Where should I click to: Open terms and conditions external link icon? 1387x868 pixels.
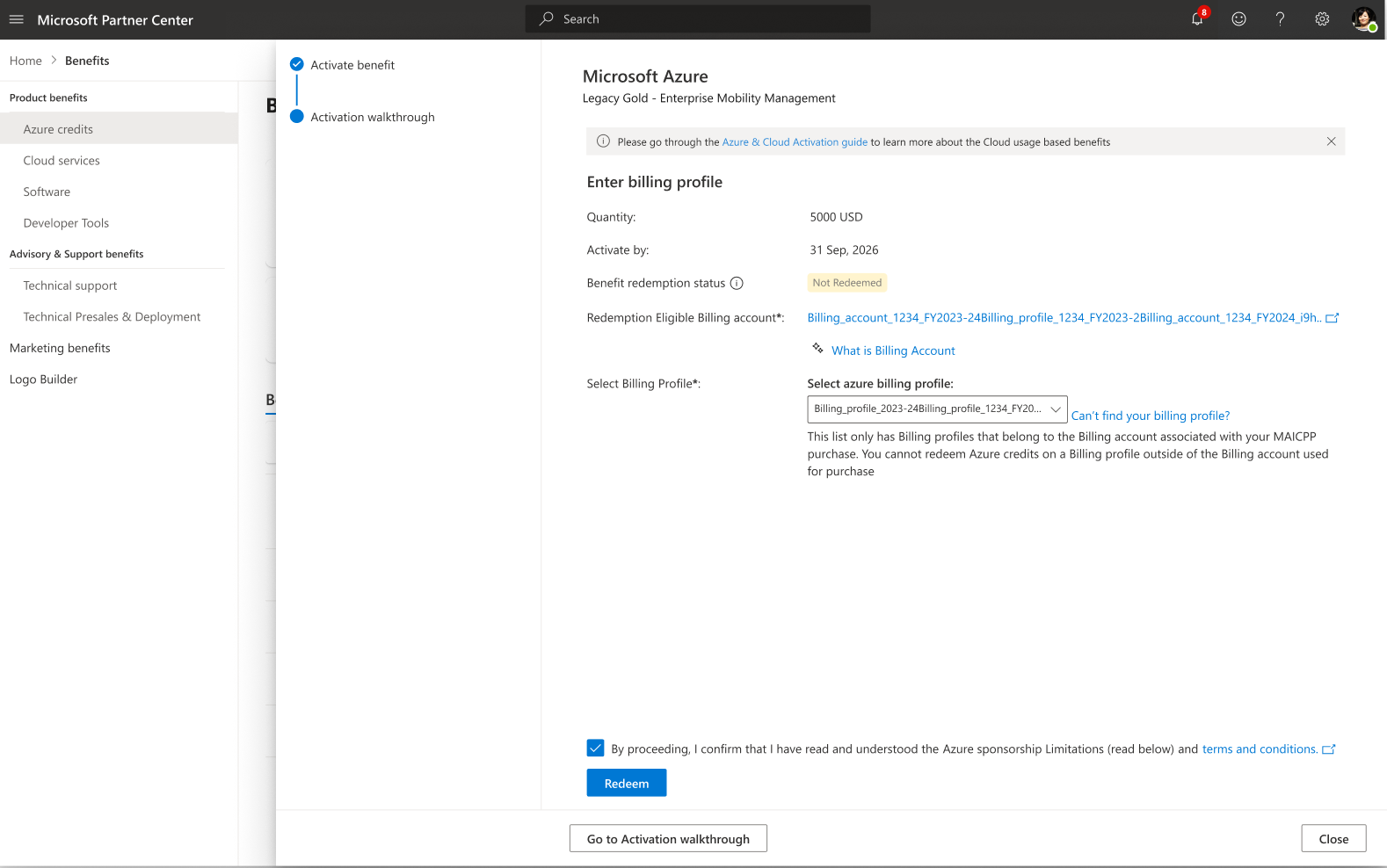point(1329,749)
